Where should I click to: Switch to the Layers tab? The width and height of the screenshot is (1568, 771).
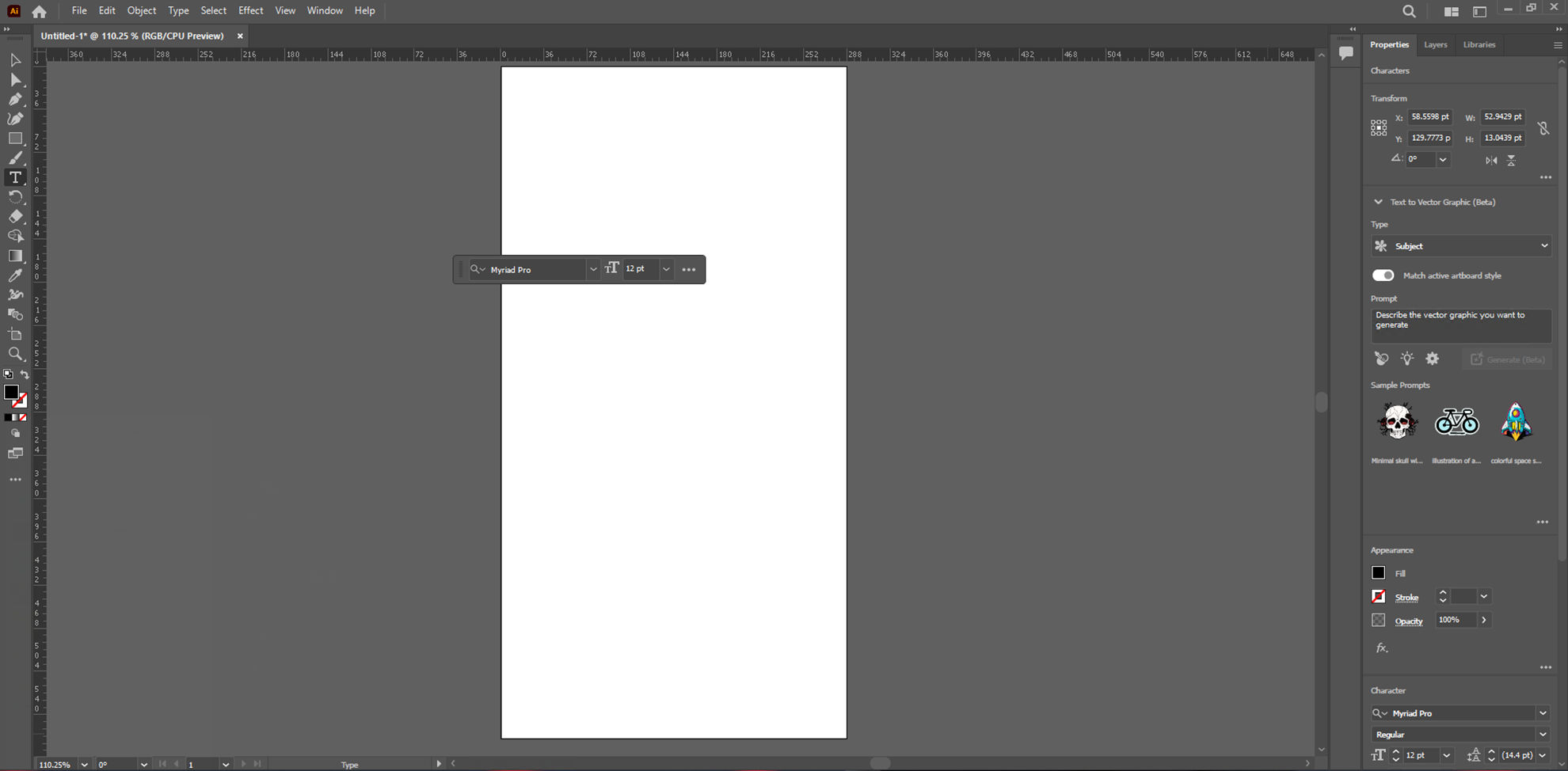[x=1435, y=45]
